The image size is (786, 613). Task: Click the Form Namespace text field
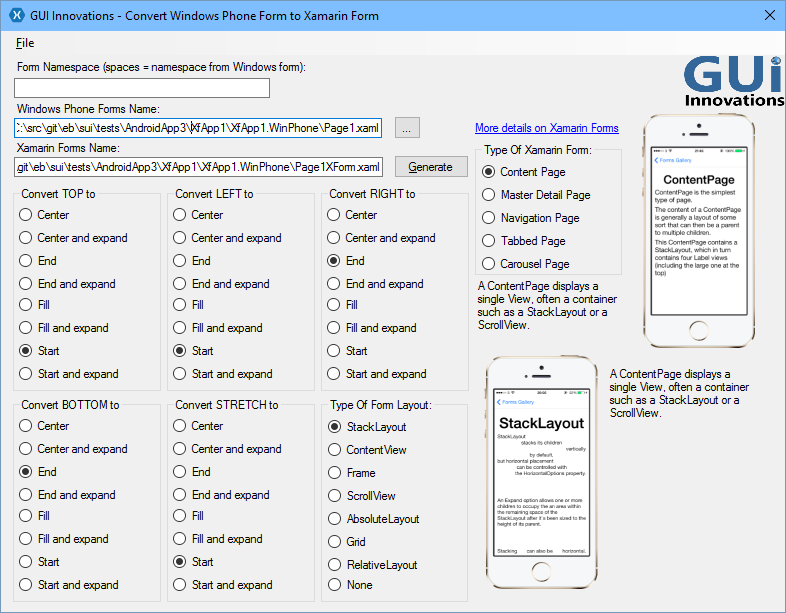tap(142, 88)
